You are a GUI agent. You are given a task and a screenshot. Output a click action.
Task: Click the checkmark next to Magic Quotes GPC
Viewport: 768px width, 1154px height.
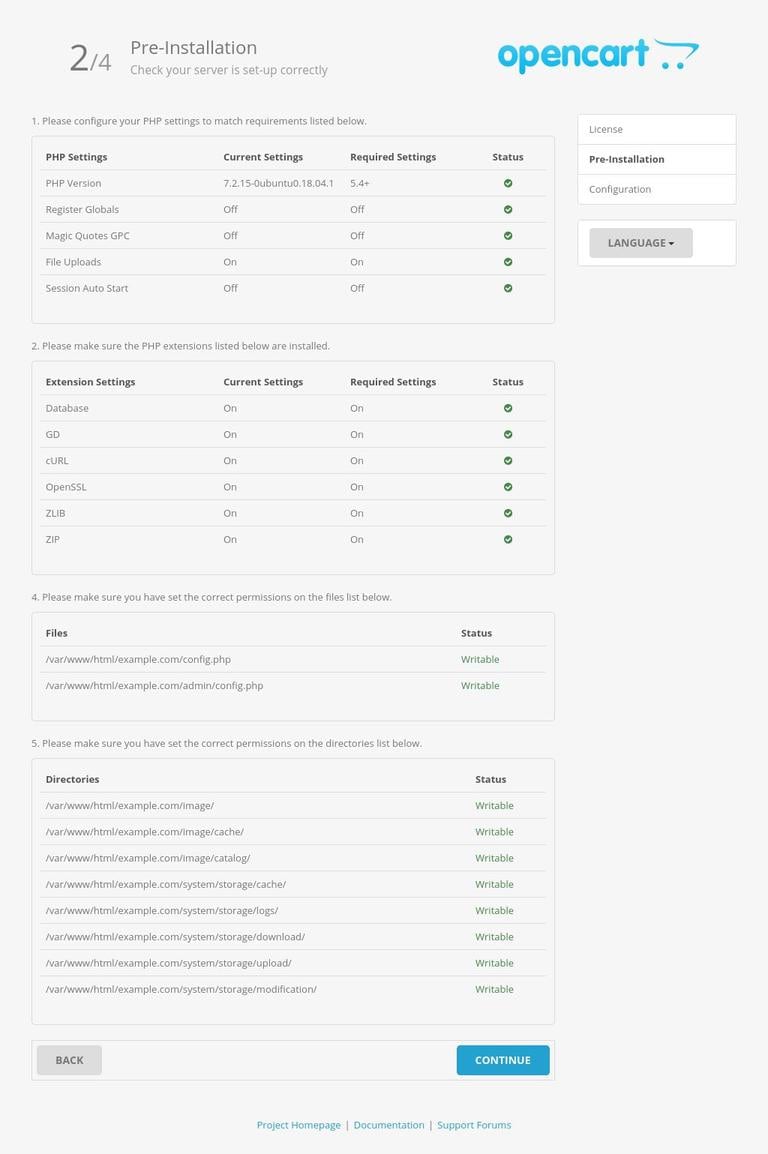click(508, 235)
